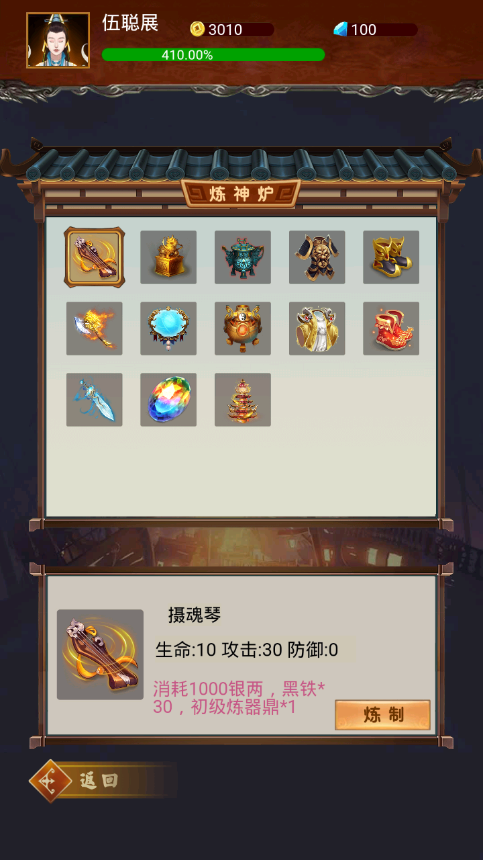Tap the gold coin currency counter
Viewport: 483px width, 860px height.
tap(232, 29)
